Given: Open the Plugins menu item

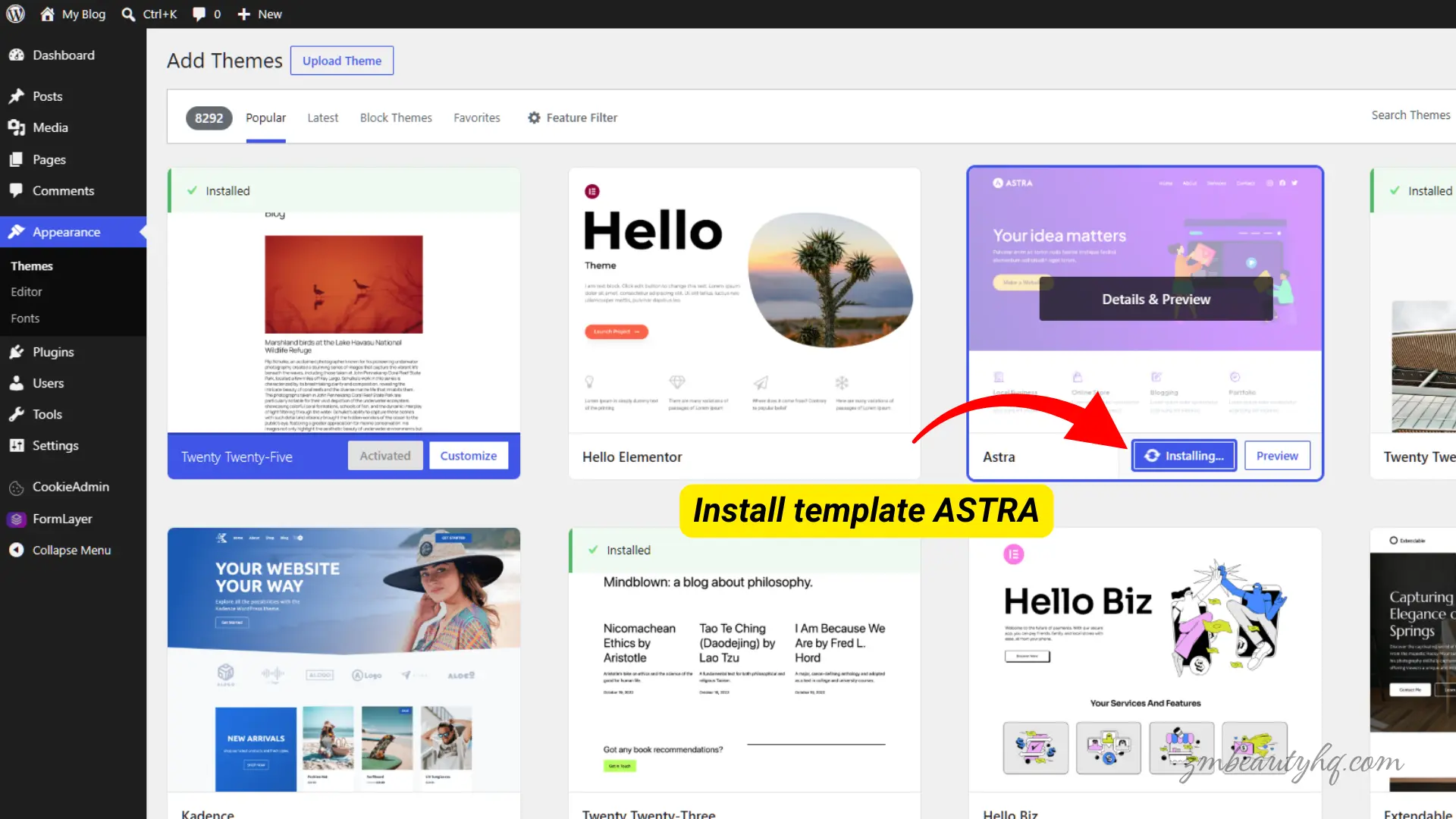Looking at the screenshot, I should coord(73,351).
